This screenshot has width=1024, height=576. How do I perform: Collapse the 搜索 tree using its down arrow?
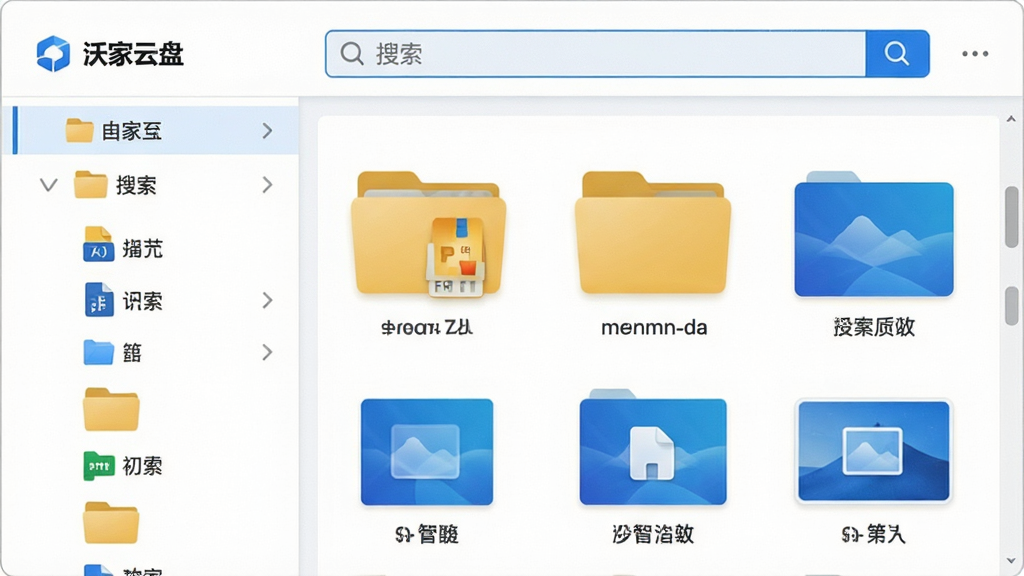coord(48,185)
